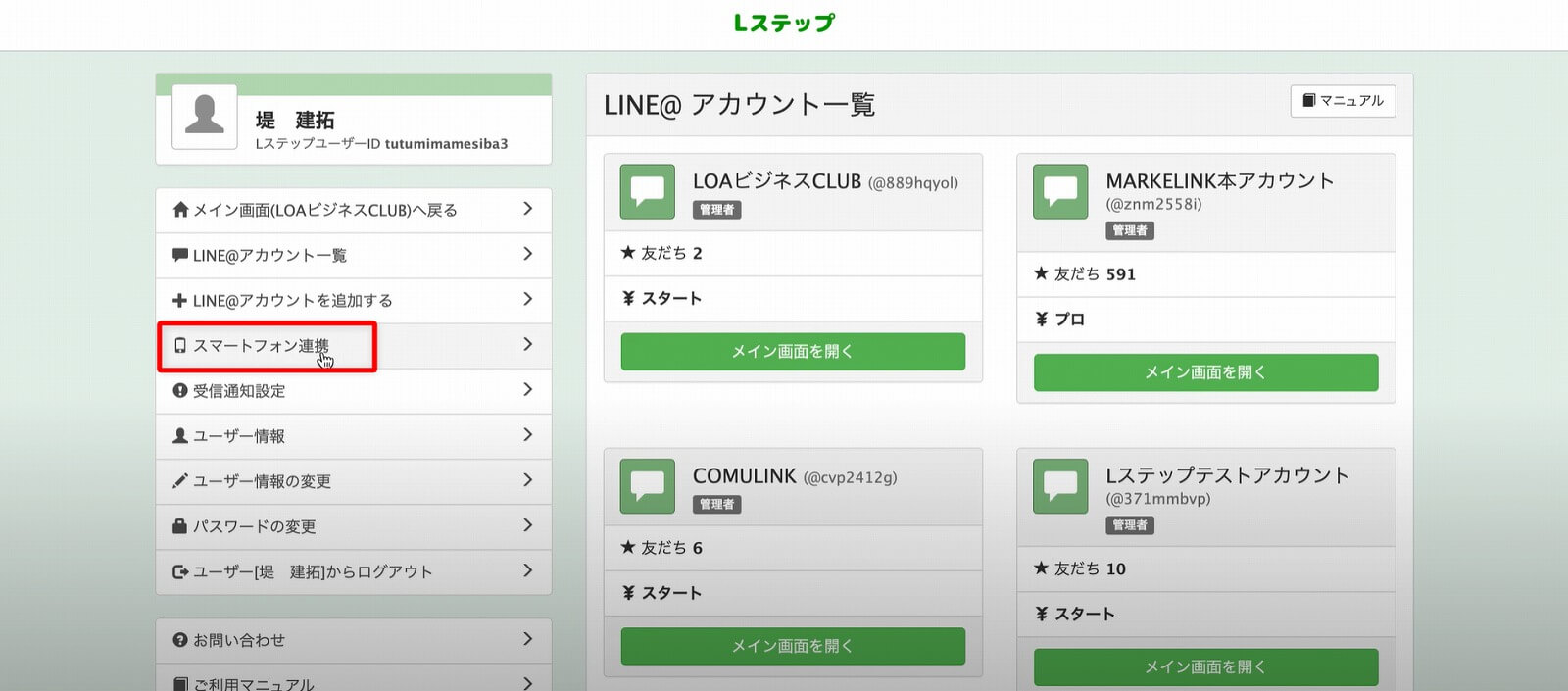The width and height of the screenshot is (1568, 691).
Task: Click the Lステップテストアカウント chat icon
Action: (1060, 486)
